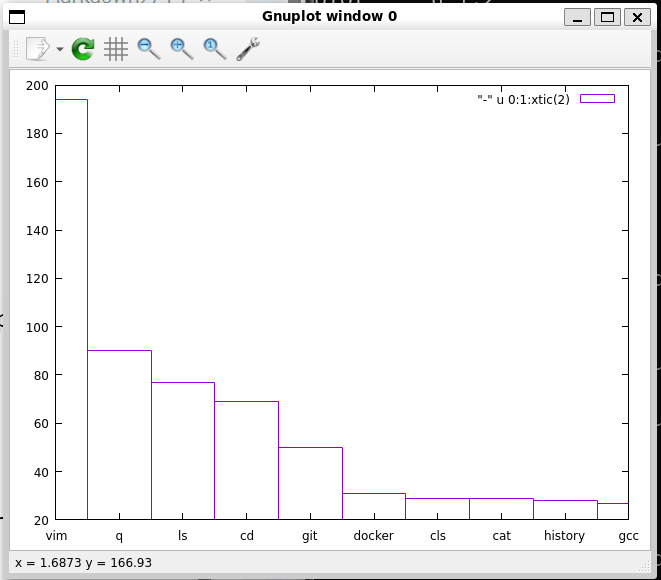This screenshot has height=580, width=661.
Task: Click the x-axis label "gcc"
Action: point(629,537)
